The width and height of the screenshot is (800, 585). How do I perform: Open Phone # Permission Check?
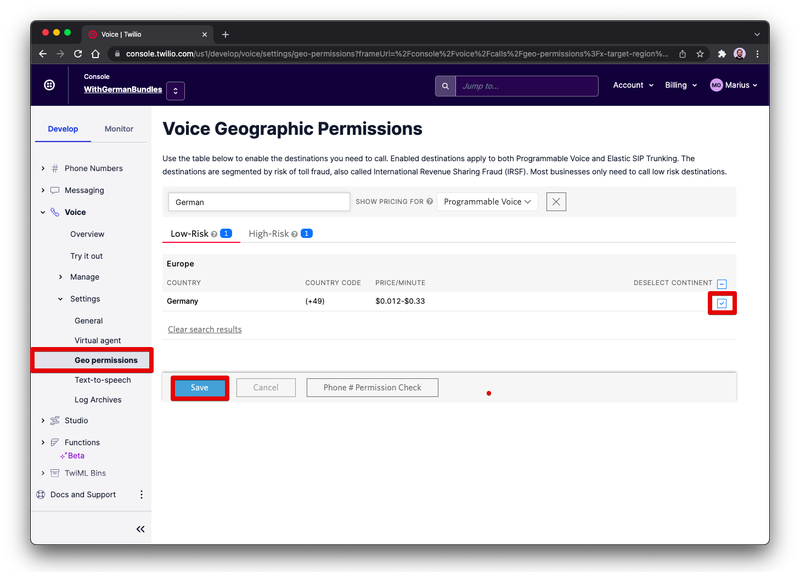(x=372, y=388)
